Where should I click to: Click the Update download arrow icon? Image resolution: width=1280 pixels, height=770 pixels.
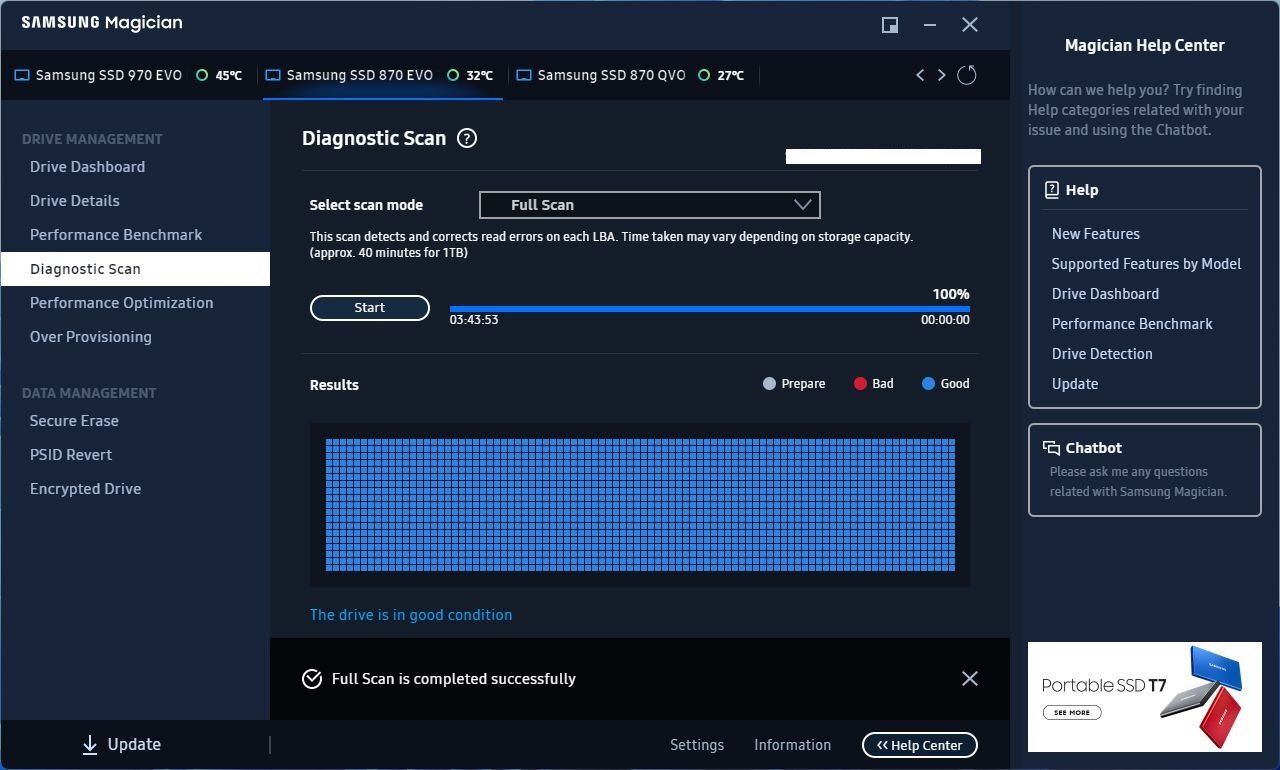click(x=90, y=744)
